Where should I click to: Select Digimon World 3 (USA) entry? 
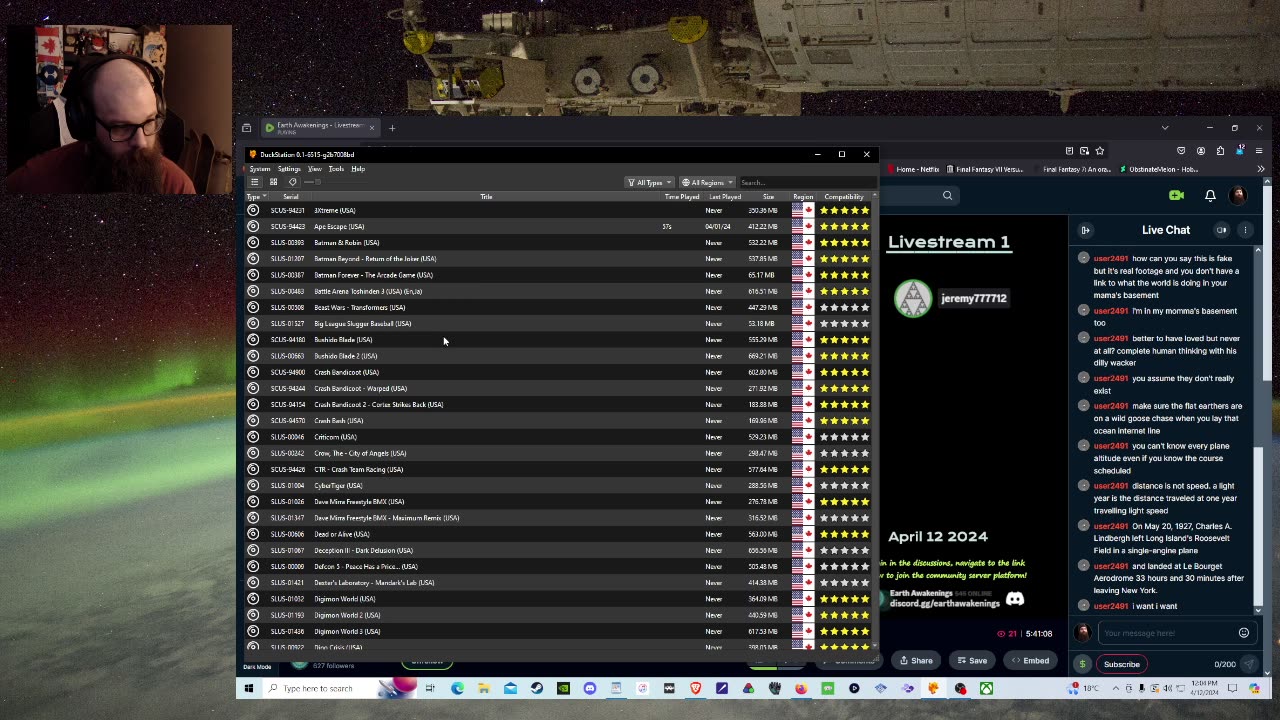[x=560, y=631]
